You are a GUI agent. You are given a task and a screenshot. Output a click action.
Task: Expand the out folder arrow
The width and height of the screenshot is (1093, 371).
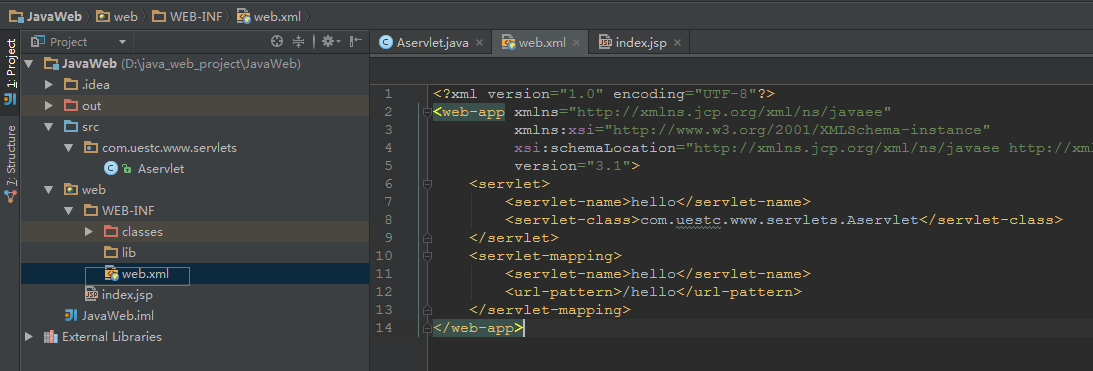49,106
